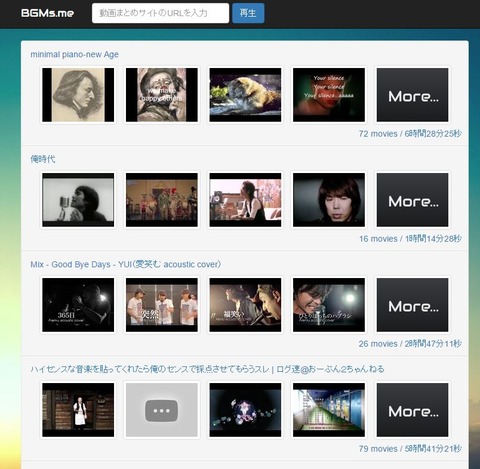Play the 'Your silence' lyrics video thumbnail
Viewport: 480px width, 469px height.
[x=329, y=95]
